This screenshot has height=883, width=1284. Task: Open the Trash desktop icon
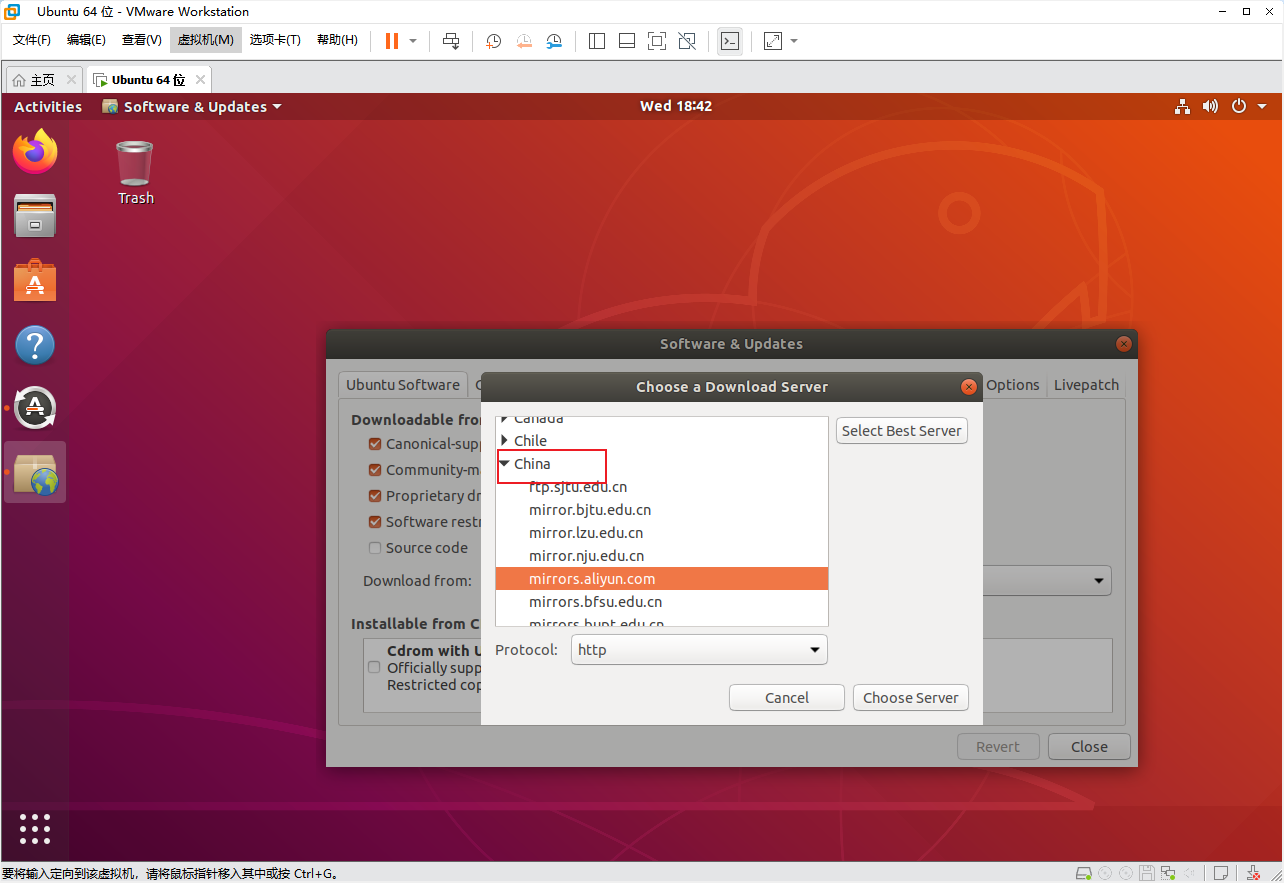(135, 172)
